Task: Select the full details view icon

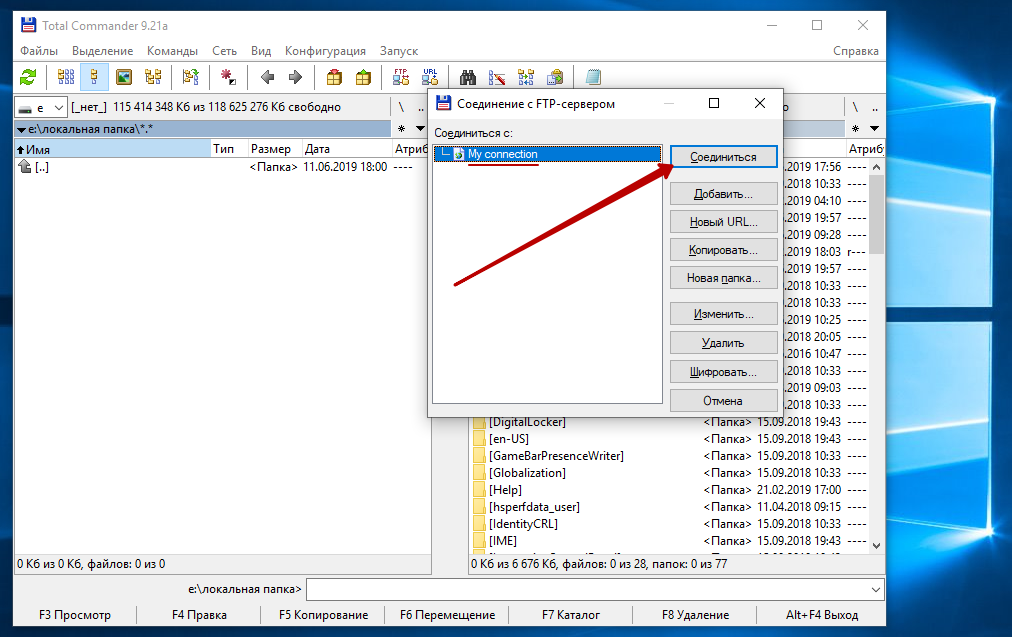Action: (94, 77)
